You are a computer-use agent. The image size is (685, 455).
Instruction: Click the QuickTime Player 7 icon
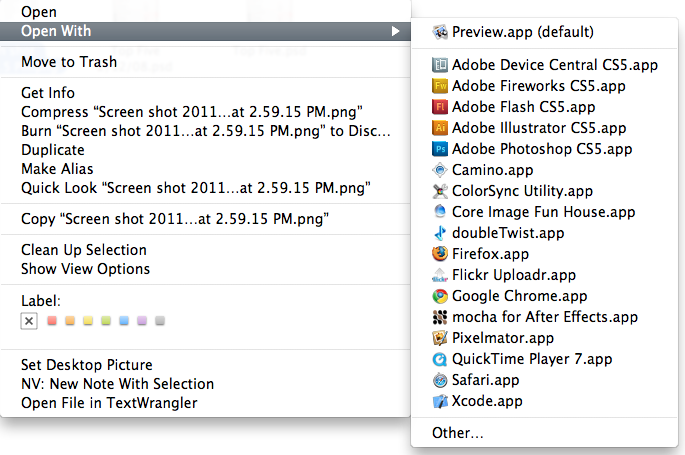click(x=440, y=359)
